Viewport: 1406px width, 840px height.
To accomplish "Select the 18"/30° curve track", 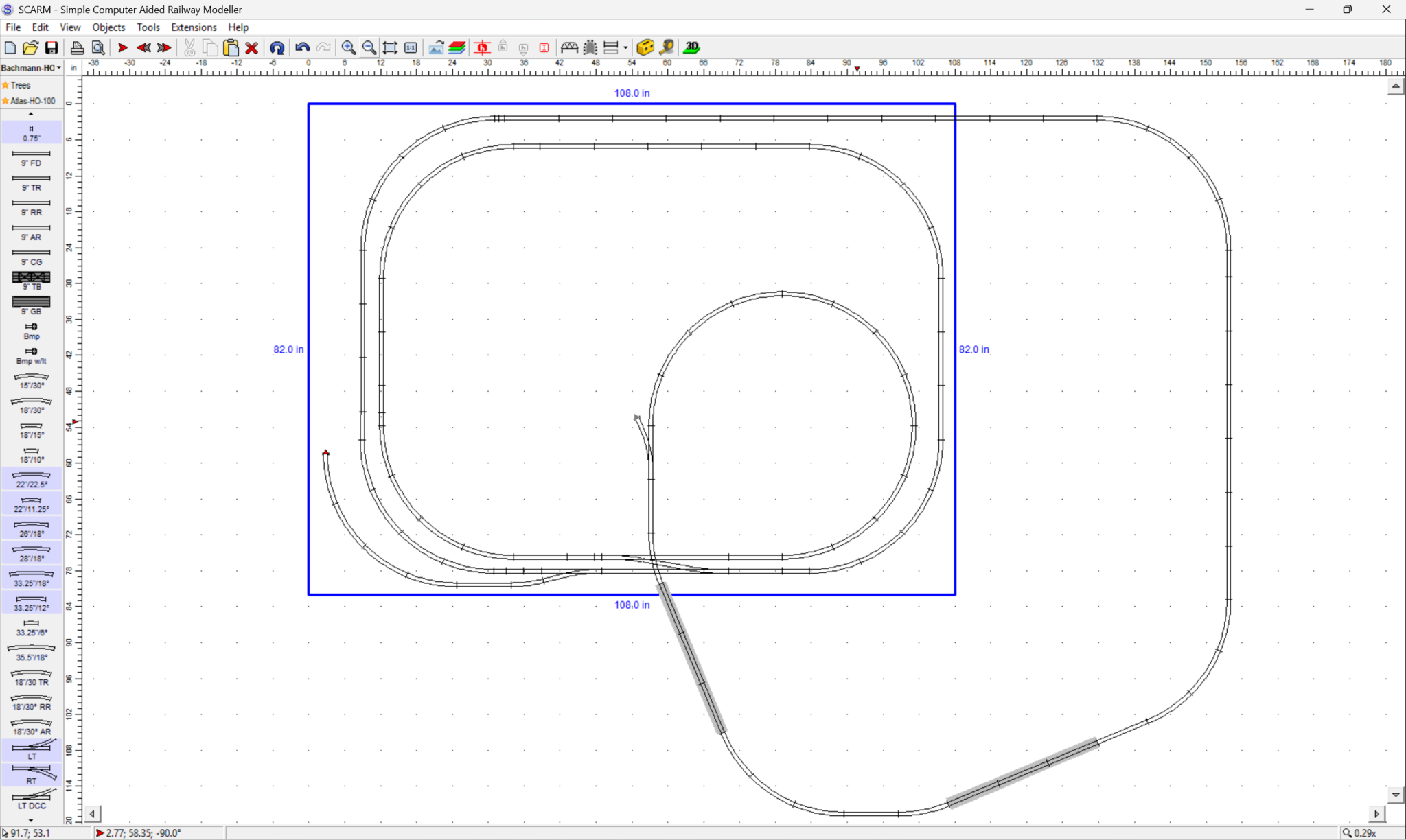I will [31, 405].
